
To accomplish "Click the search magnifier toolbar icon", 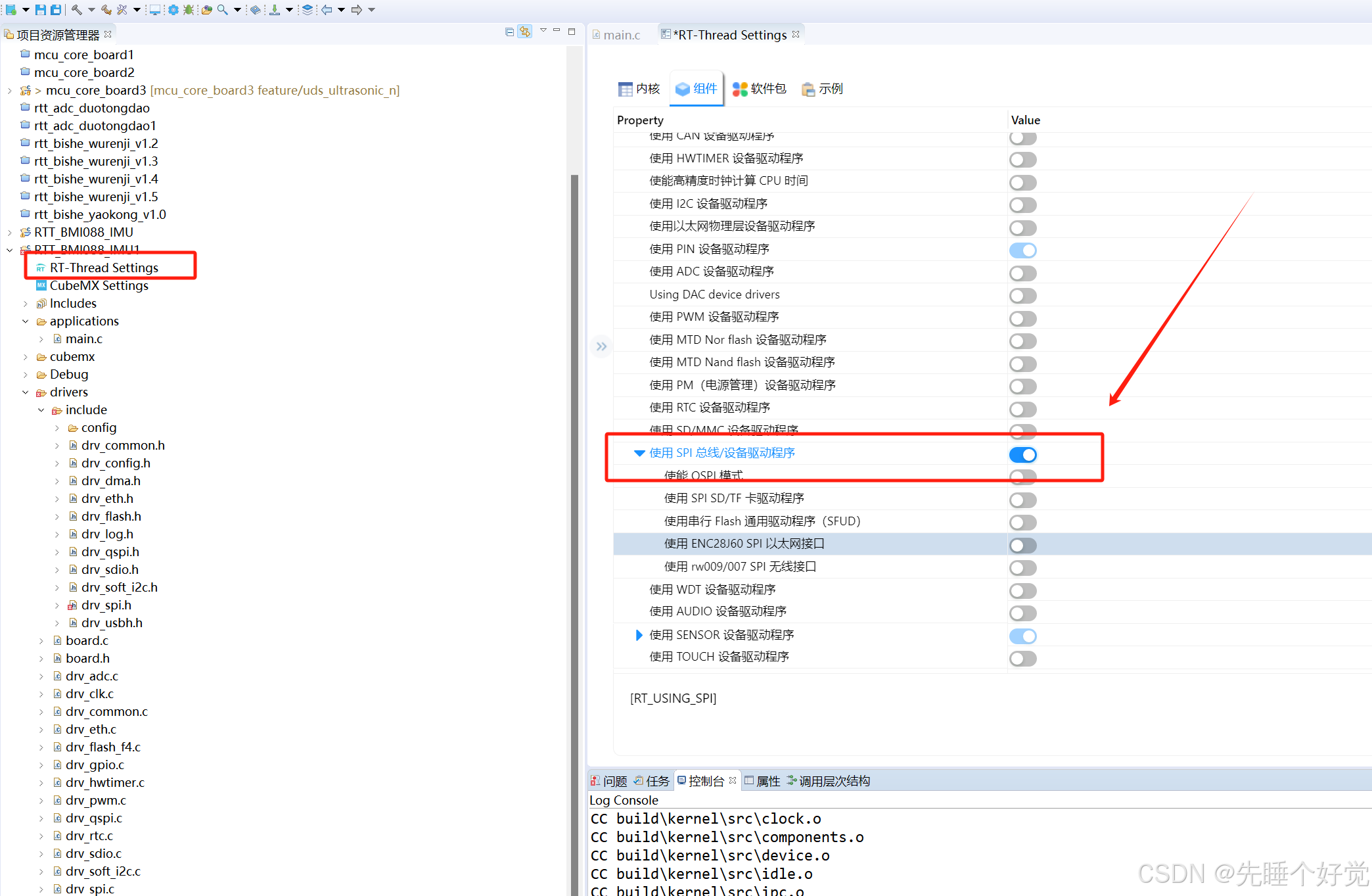I will point(223,9).
